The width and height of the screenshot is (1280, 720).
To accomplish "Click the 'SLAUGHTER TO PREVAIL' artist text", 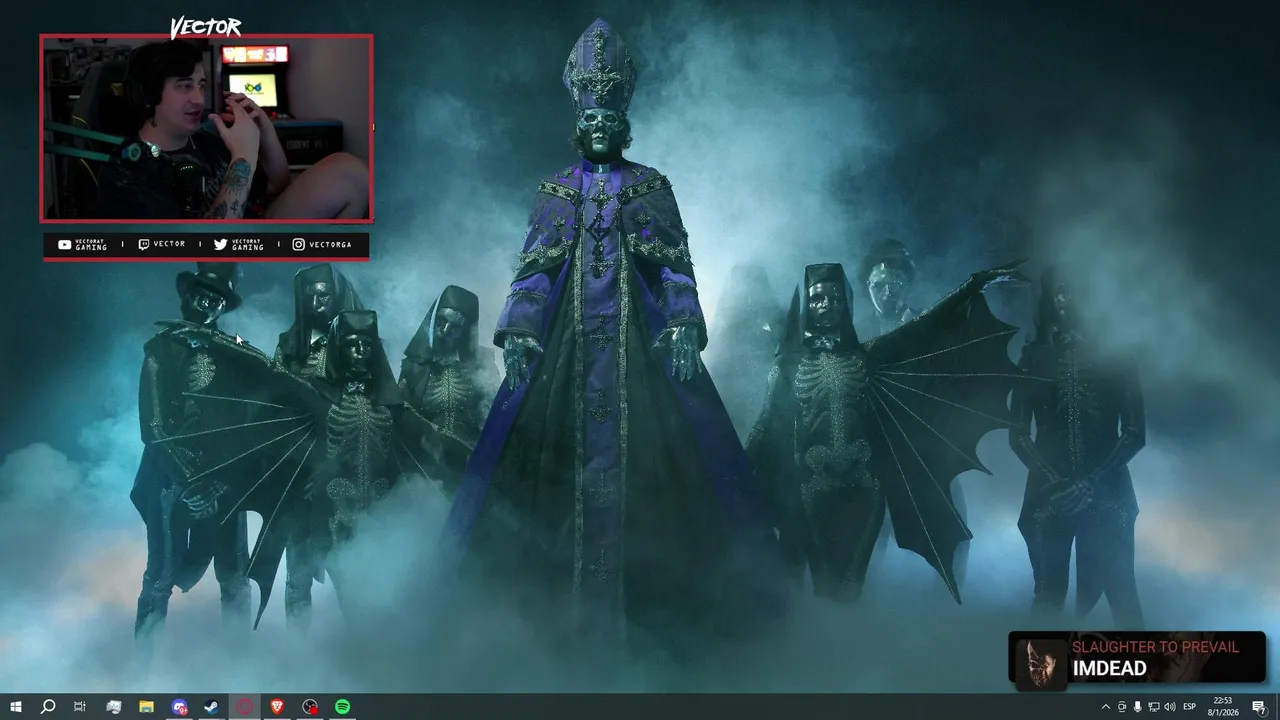I will (x=1155, y=647).
